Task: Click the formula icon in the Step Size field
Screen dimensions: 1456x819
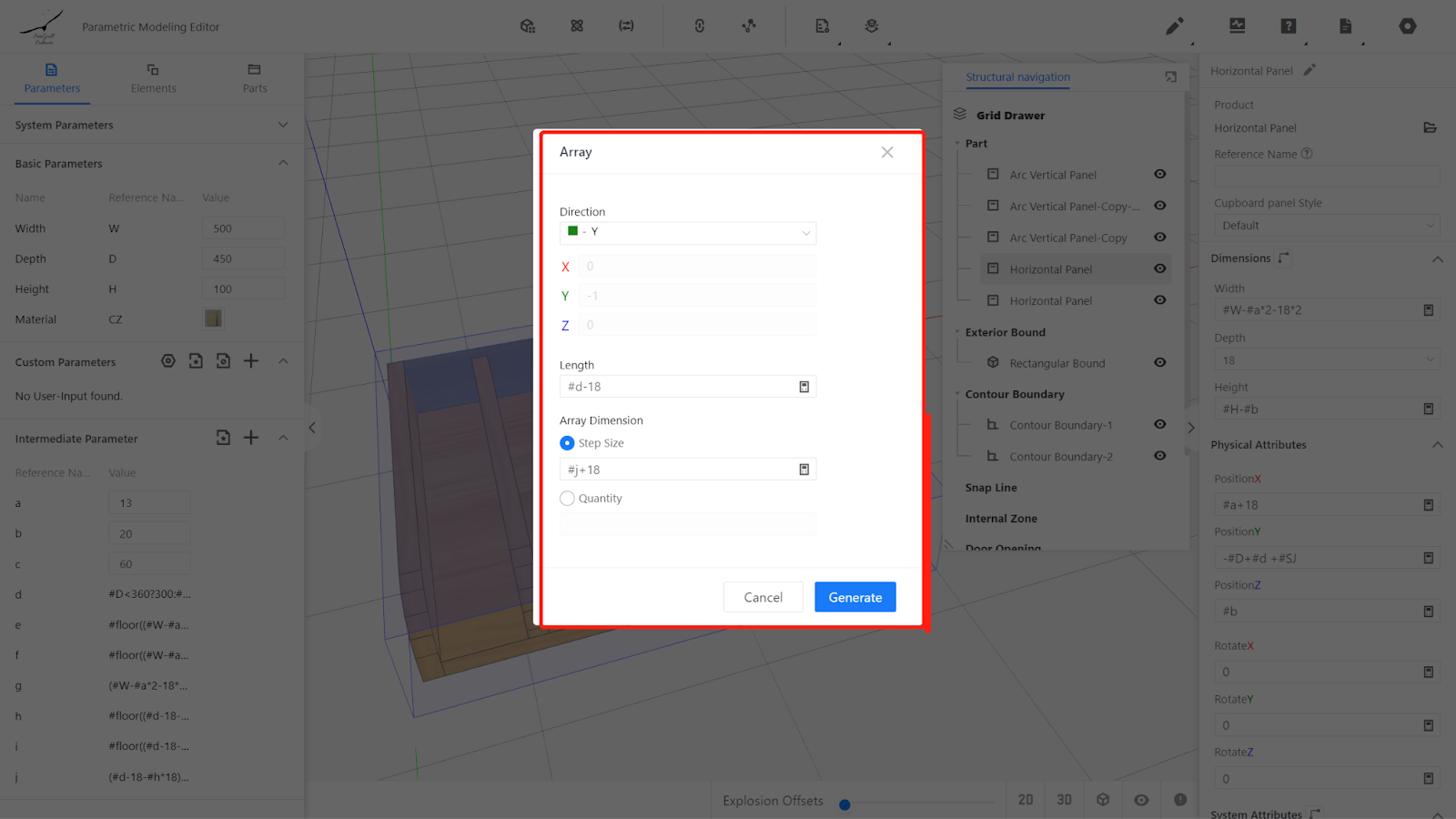Action: (804, 470)
